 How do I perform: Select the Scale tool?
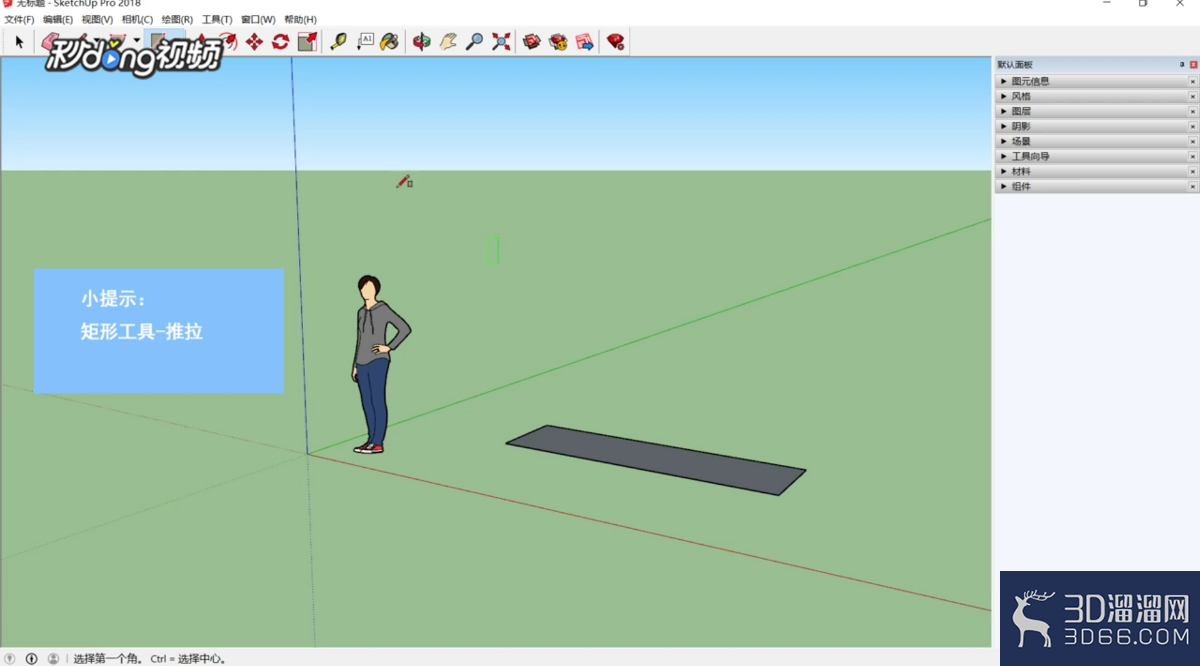[307, 41]
